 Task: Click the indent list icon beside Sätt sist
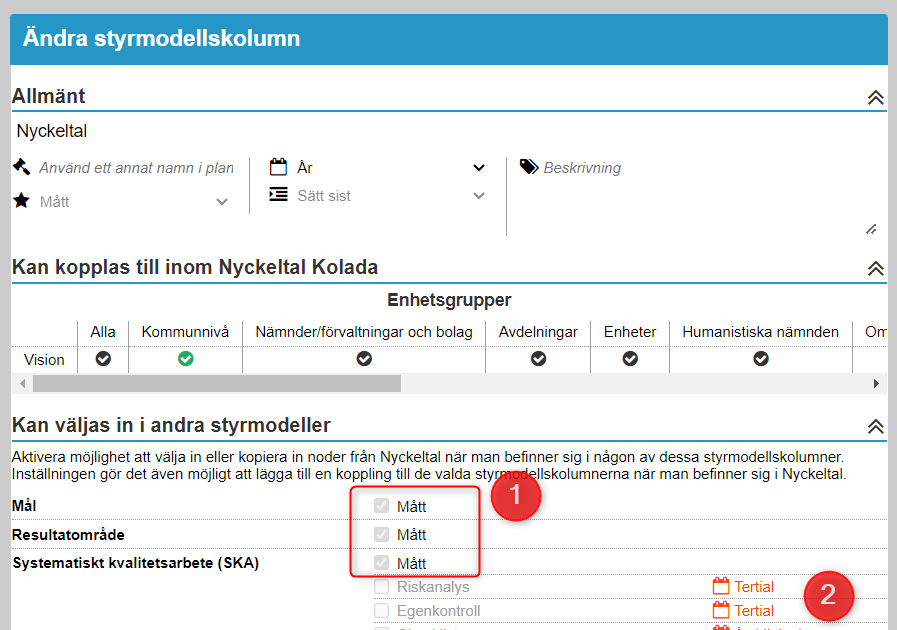pyautogui.click(x=278, y=195)
